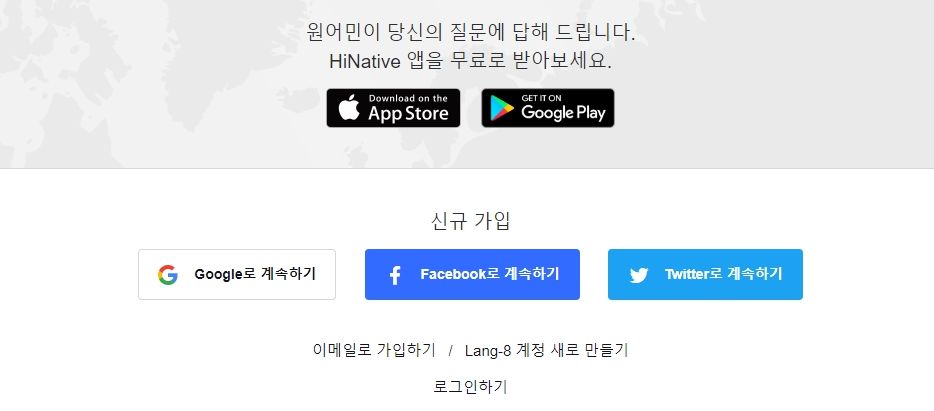Click the slash separator between signup links

(450, 350)
